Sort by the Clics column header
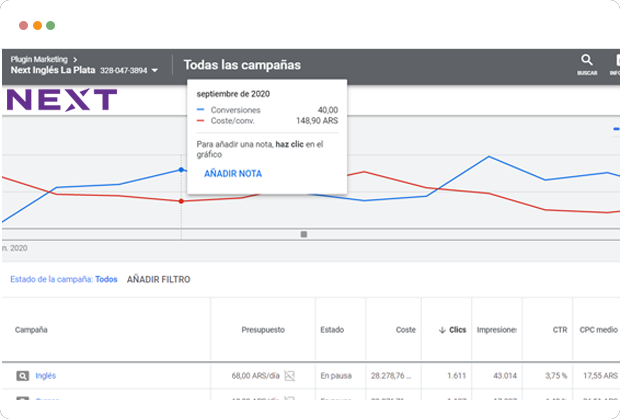The height and width of the screenshot is (419, 620). [457, 330]
